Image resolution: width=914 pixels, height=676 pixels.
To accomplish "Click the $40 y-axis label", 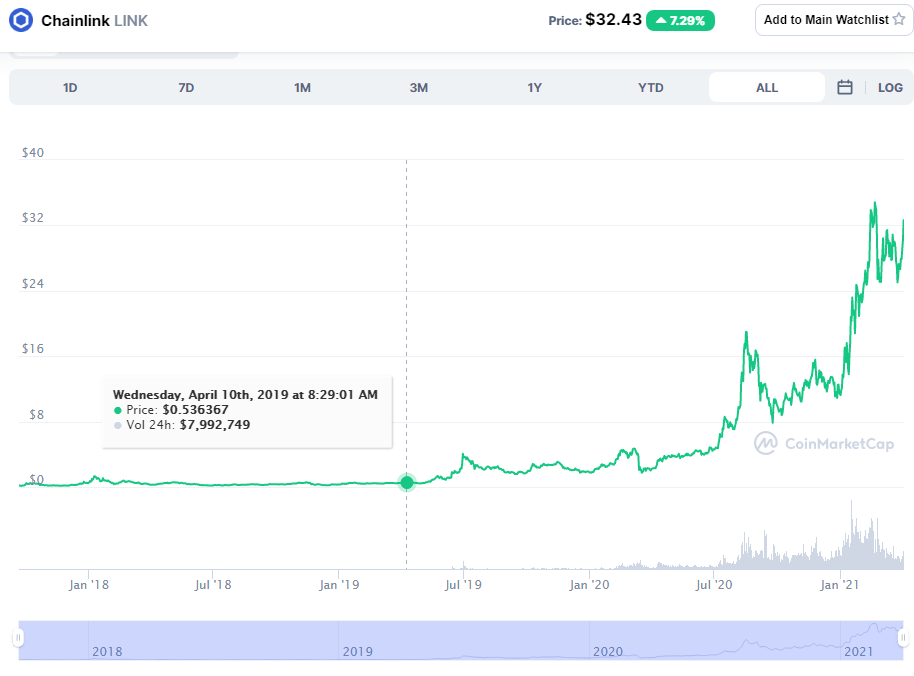I will pos(33,153).
